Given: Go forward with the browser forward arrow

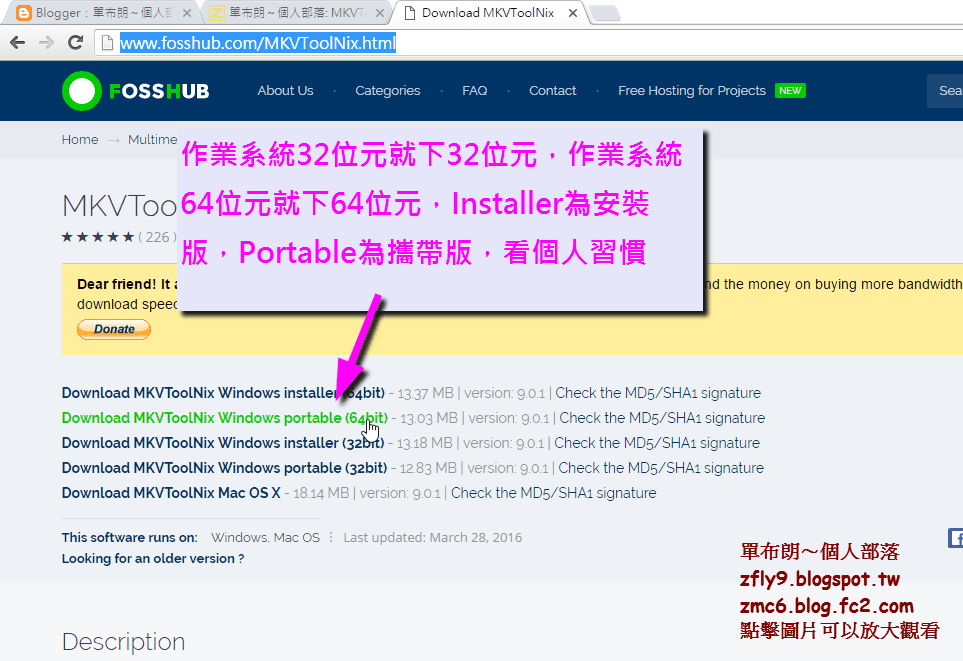Looking at the screenshot, I should 46,42.
